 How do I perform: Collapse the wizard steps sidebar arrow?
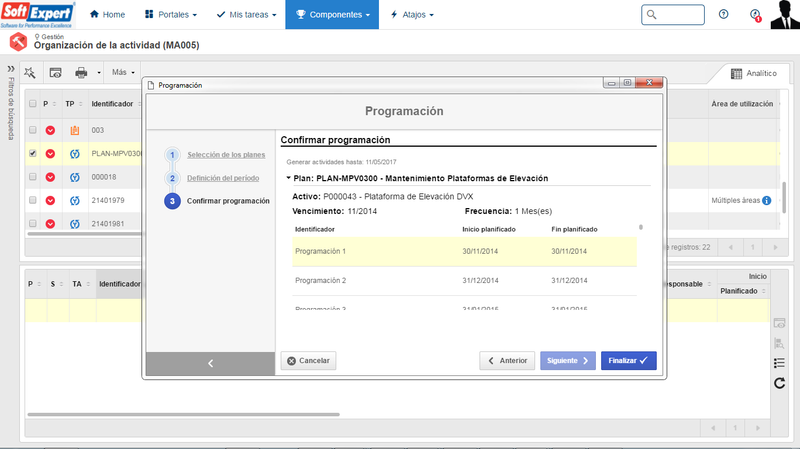point(210,363)
